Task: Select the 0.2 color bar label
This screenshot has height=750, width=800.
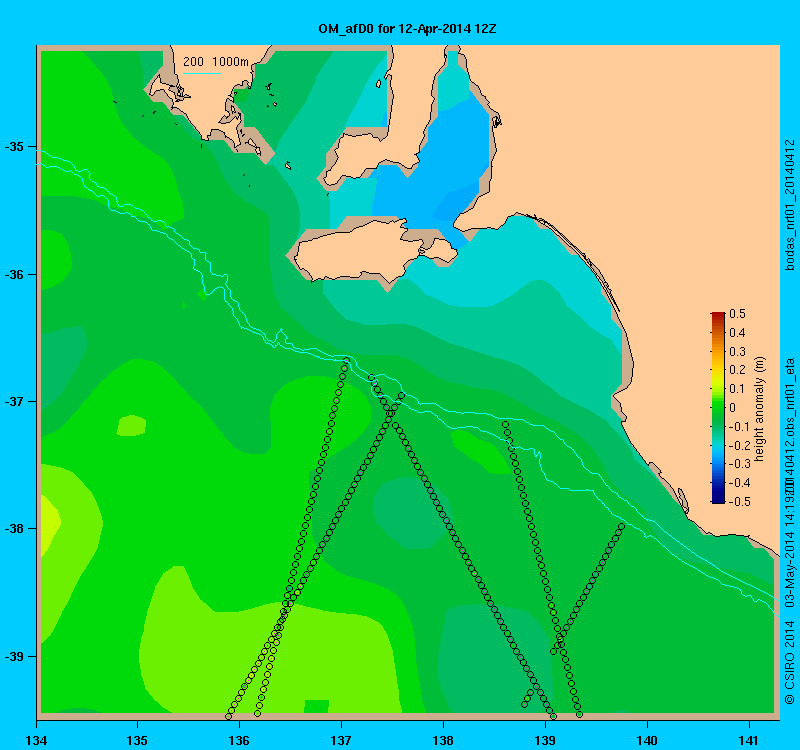Action: coord(737,370)
